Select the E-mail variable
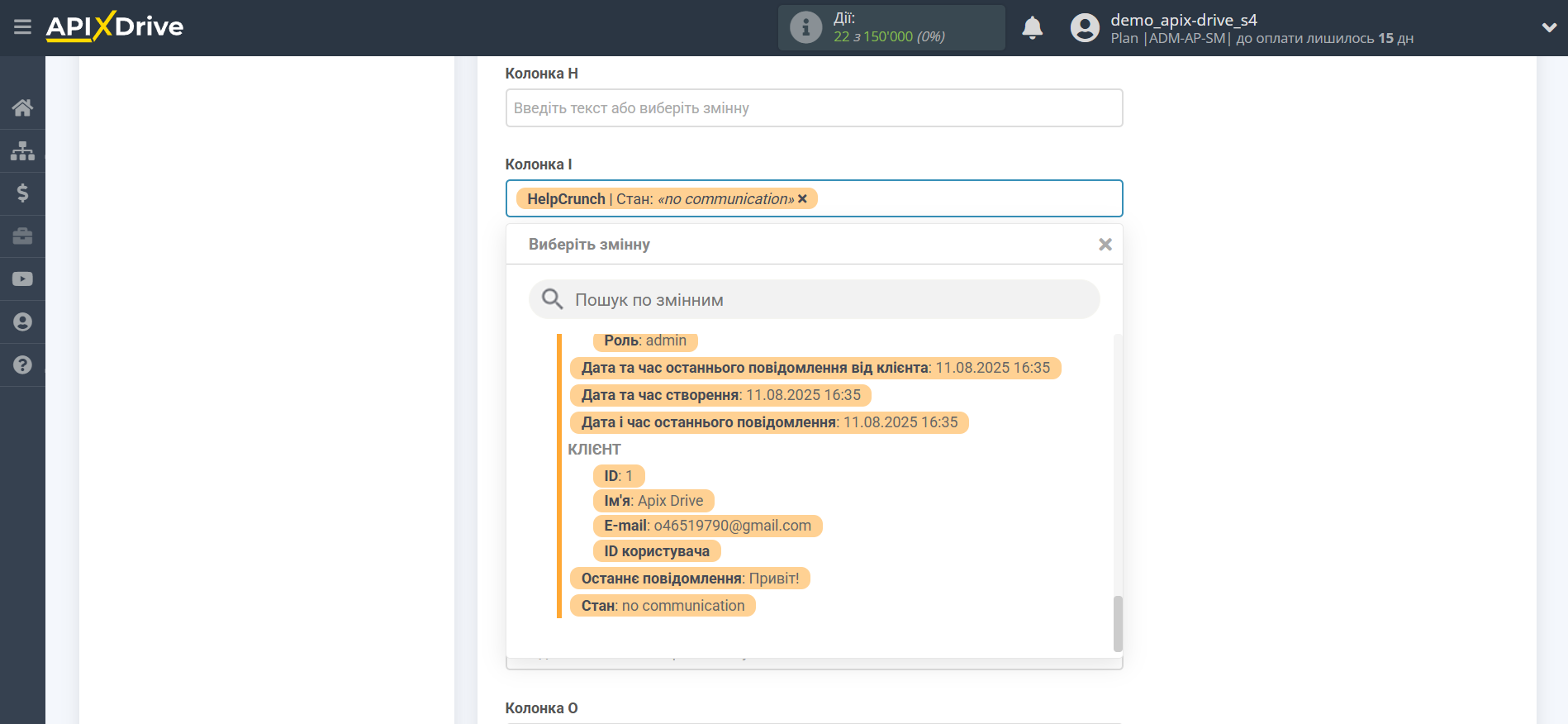This screenshot has height=724, width=1568. click(707, 526)
